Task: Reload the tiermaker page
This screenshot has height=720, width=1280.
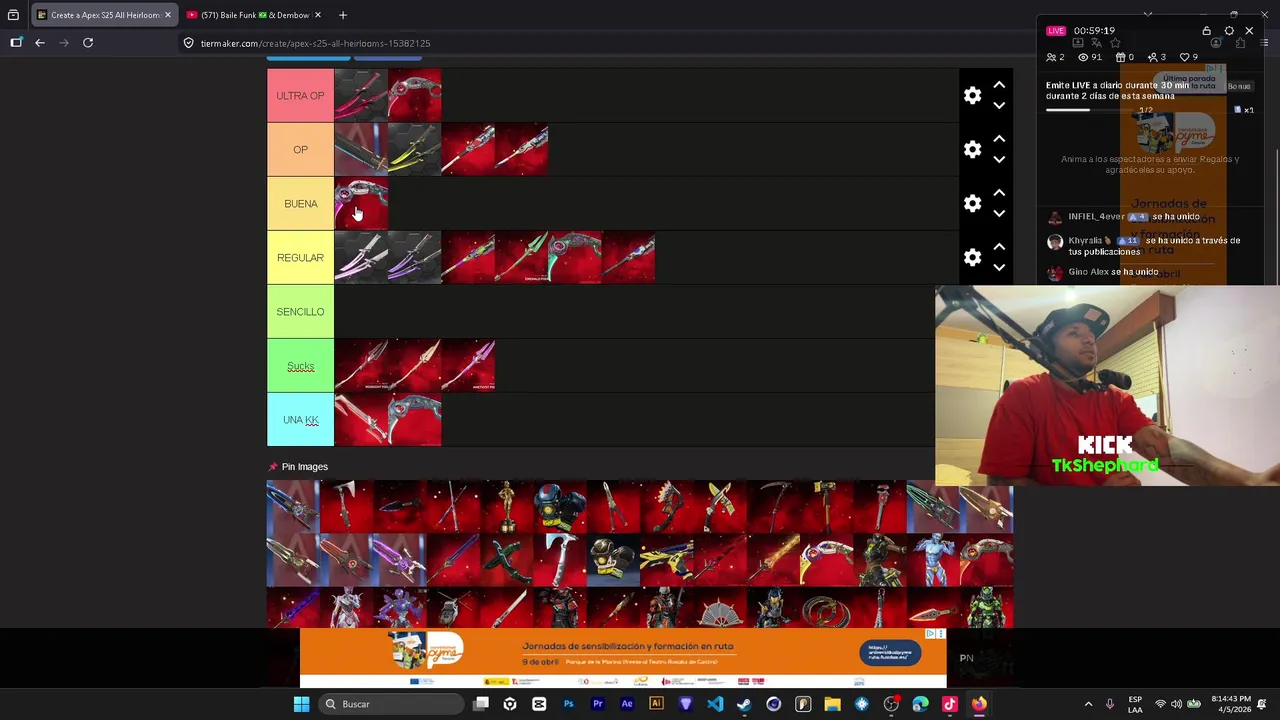Action: click(x=88, y=43)
